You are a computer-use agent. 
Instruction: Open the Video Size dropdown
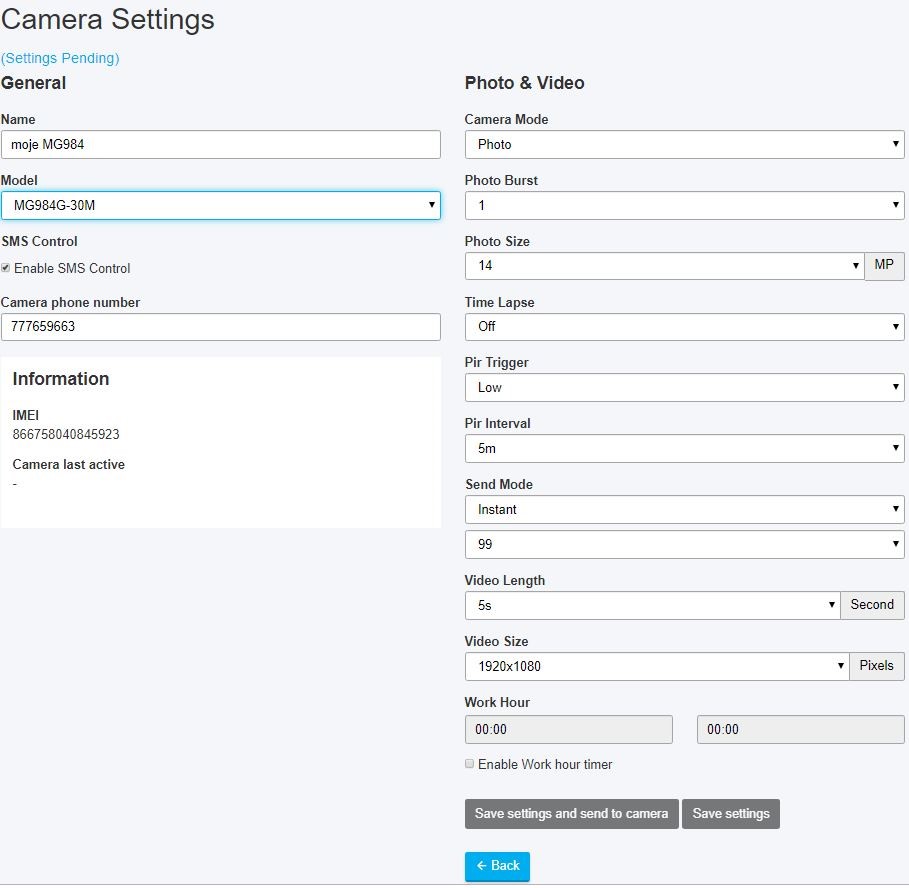pyautogui.click(x=657, y=666)
